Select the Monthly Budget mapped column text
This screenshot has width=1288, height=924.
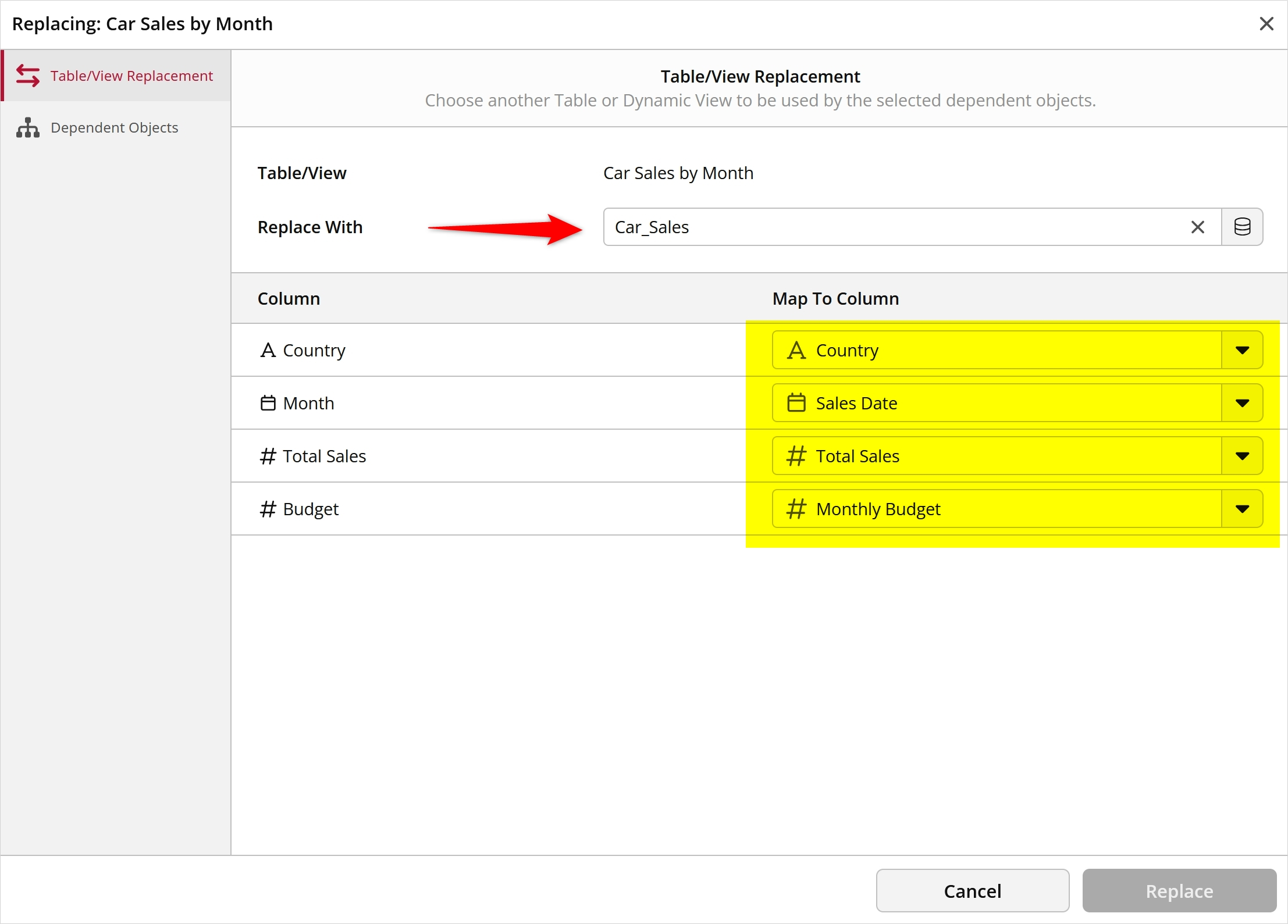tap(878, 509)
